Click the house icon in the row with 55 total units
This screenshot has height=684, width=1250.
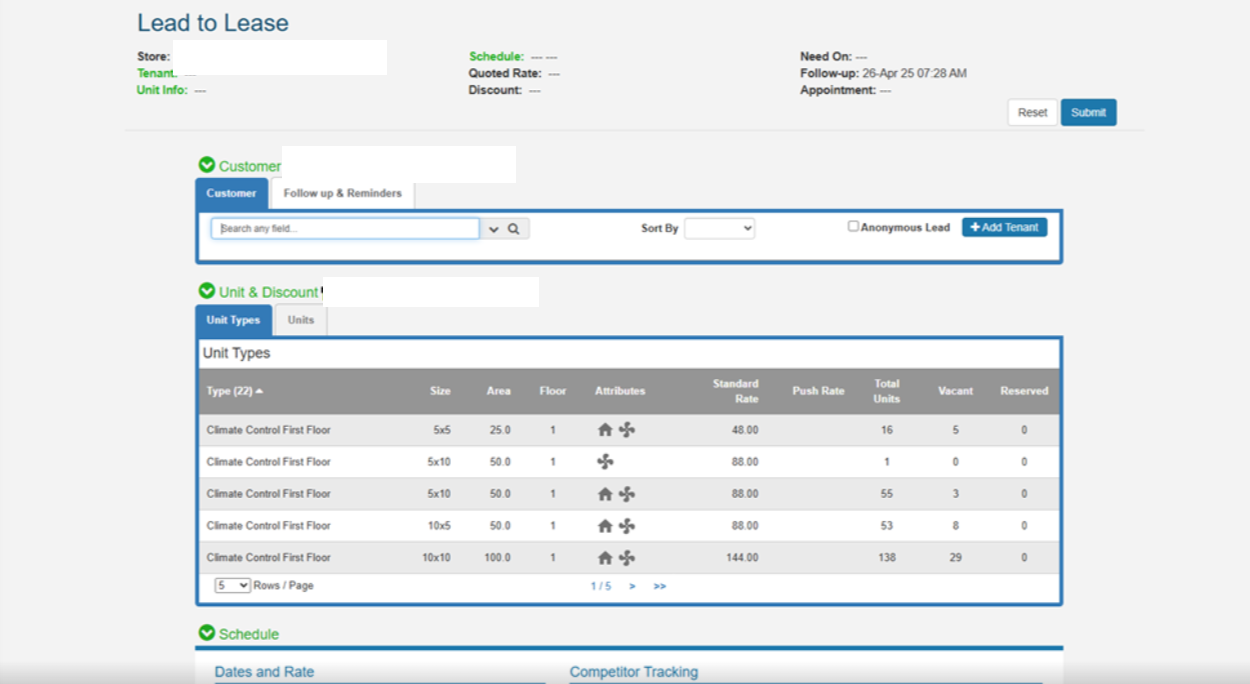[605, 494]
